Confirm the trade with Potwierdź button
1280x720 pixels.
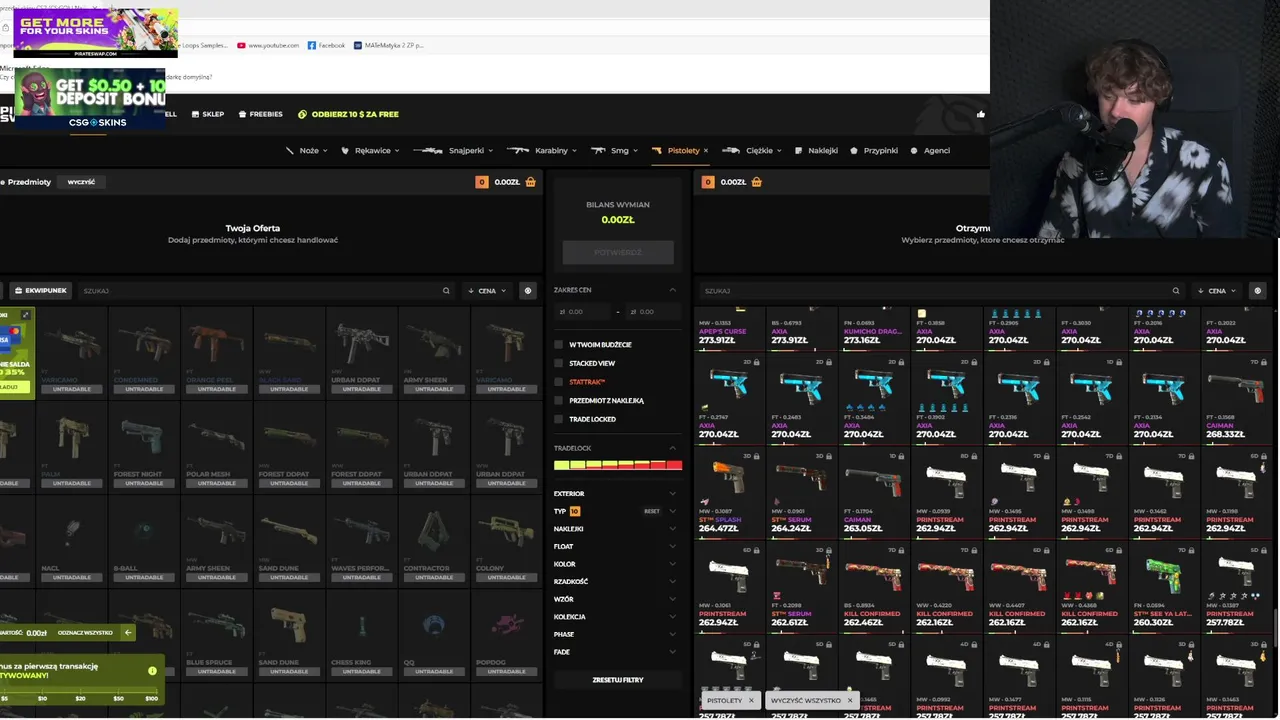point(618,252)
